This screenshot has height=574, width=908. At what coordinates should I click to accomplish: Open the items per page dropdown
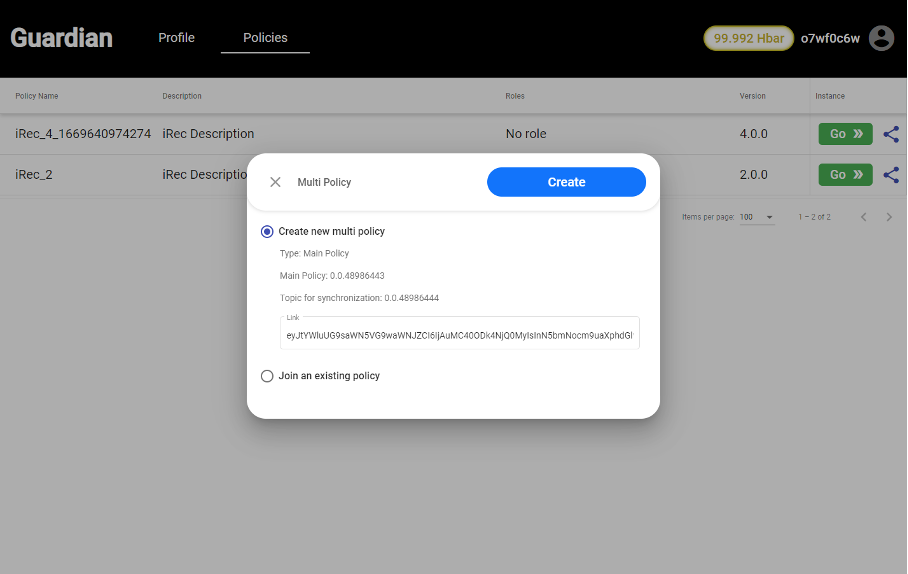757,217
